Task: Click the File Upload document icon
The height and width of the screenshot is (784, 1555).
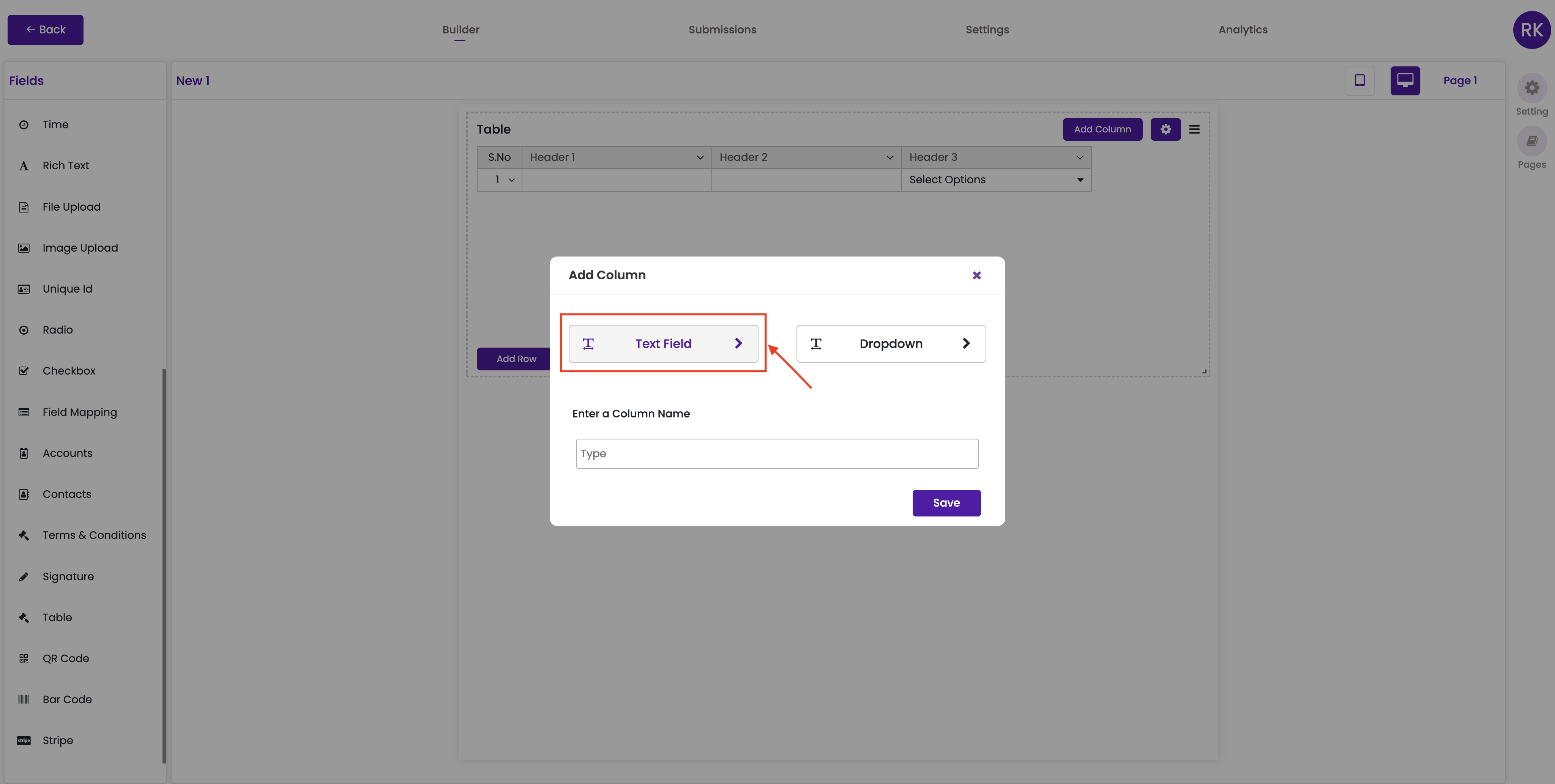Action: point(24,207)
